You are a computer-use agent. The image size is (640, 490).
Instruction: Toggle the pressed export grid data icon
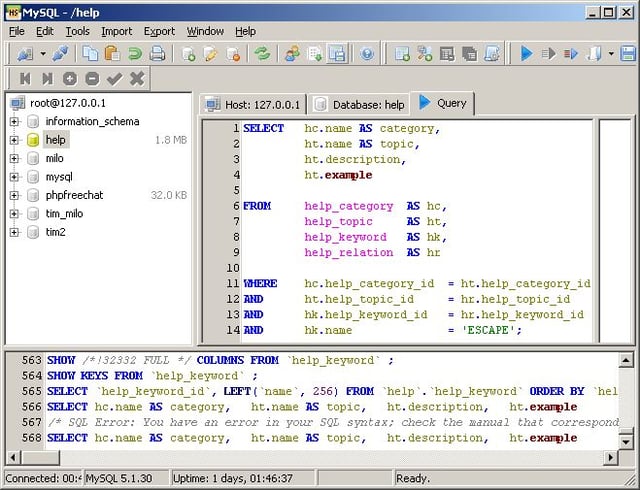click(x=337, y=53)
